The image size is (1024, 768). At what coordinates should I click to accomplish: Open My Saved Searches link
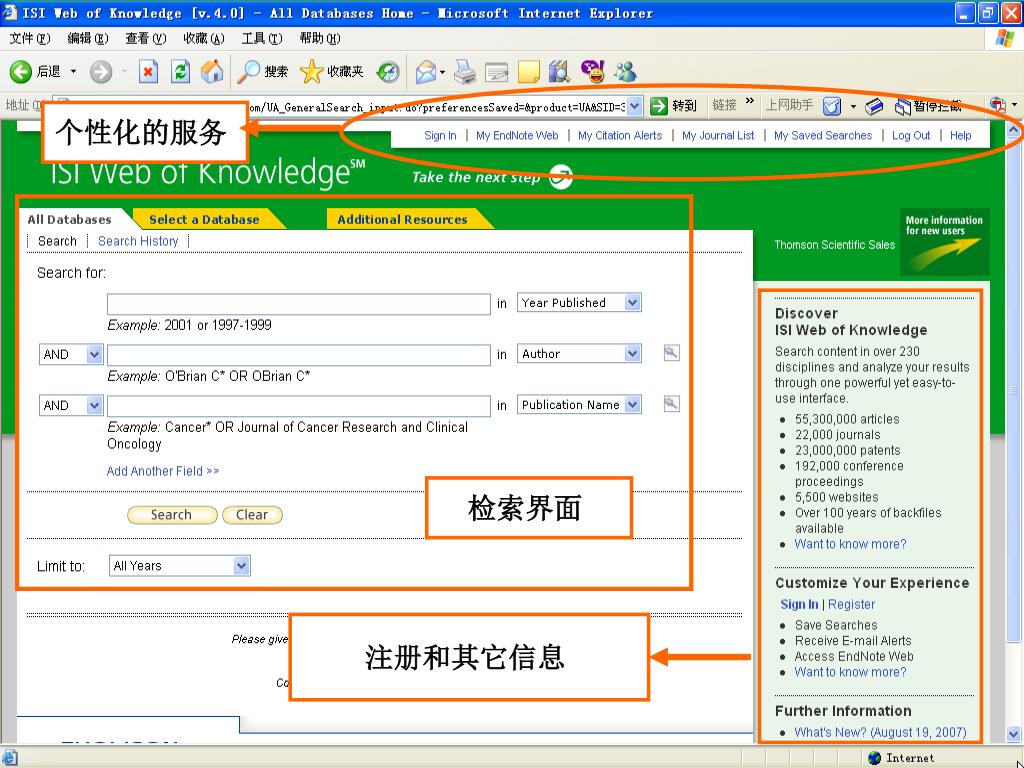pos(823,135)
